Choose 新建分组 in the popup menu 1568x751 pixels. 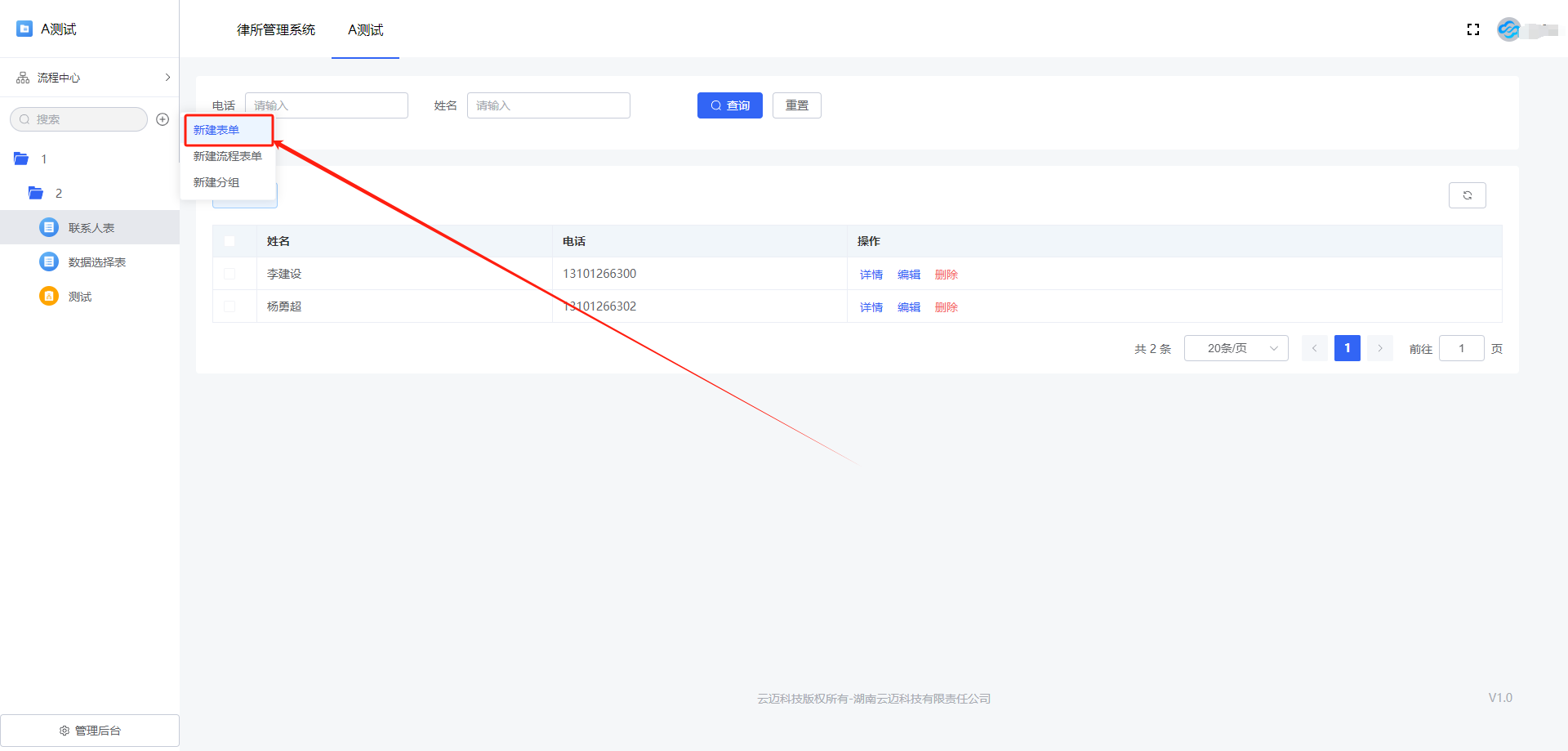[216, 182]
